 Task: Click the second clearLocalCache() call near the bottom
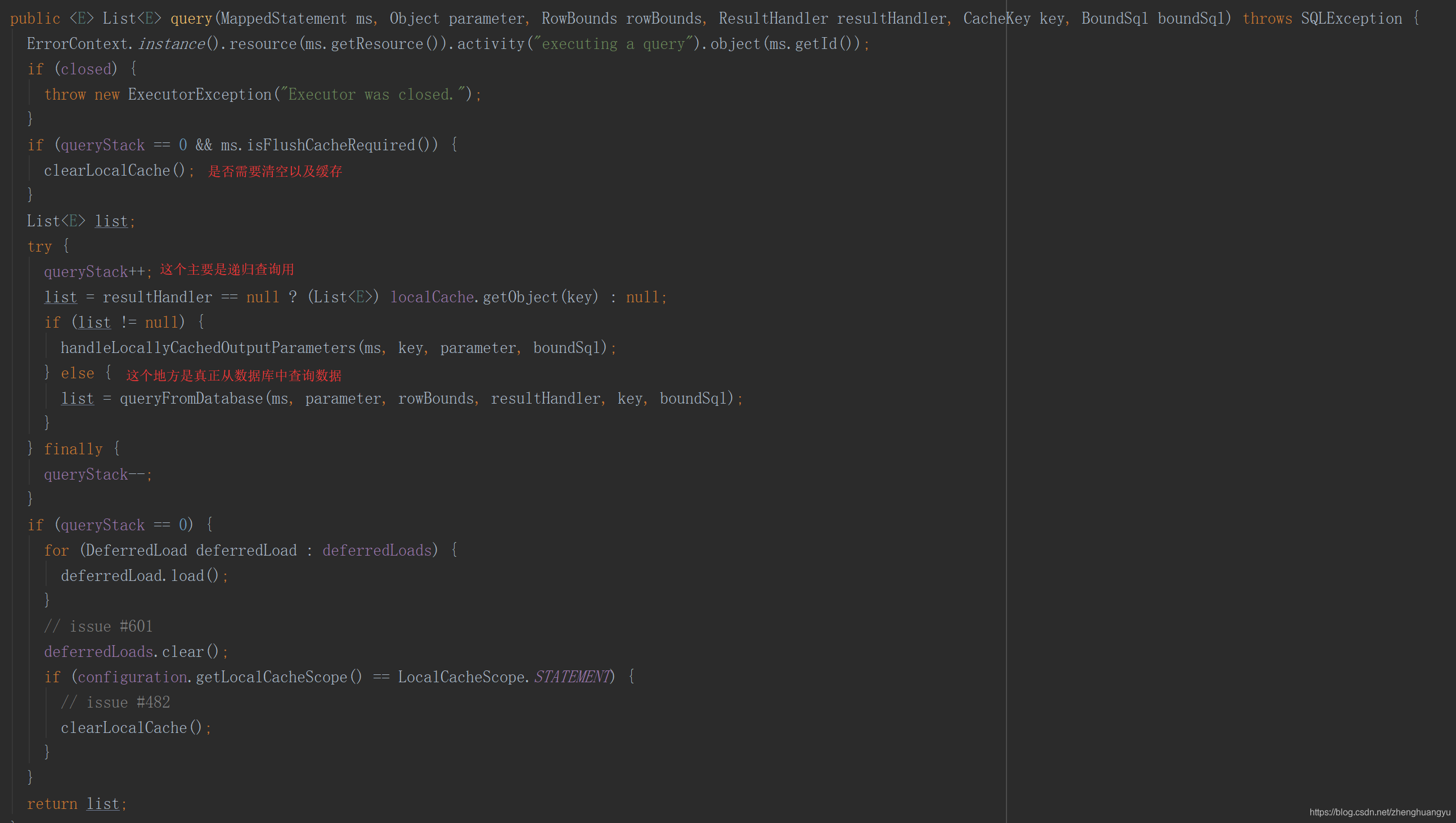coord(136,728)
